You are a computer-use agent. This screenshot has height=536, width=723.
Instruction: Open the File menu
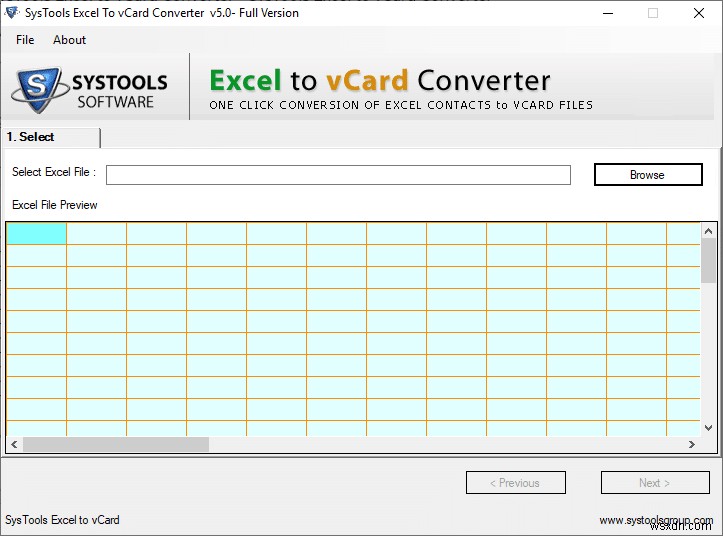coord(25,40)
